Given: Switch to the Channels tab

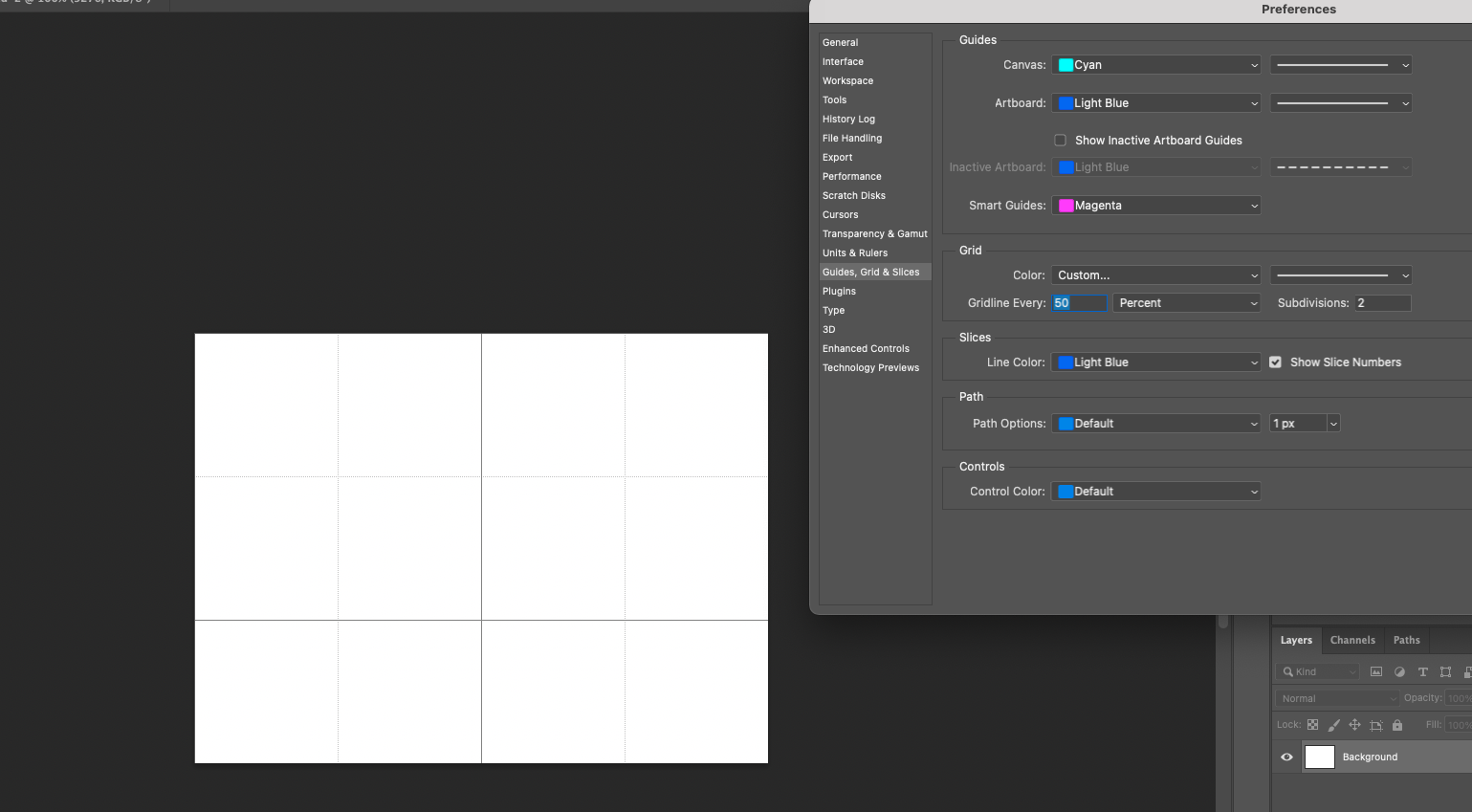Looking at the screenshot, I should click(1352, 640).
